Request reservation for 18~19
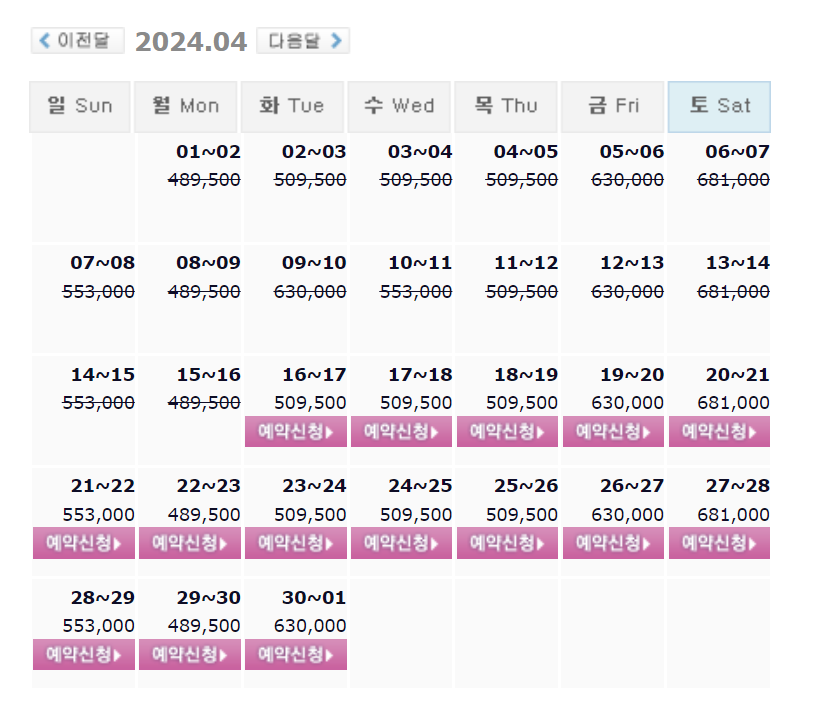 pyautogui.click(x=507, y=431)
